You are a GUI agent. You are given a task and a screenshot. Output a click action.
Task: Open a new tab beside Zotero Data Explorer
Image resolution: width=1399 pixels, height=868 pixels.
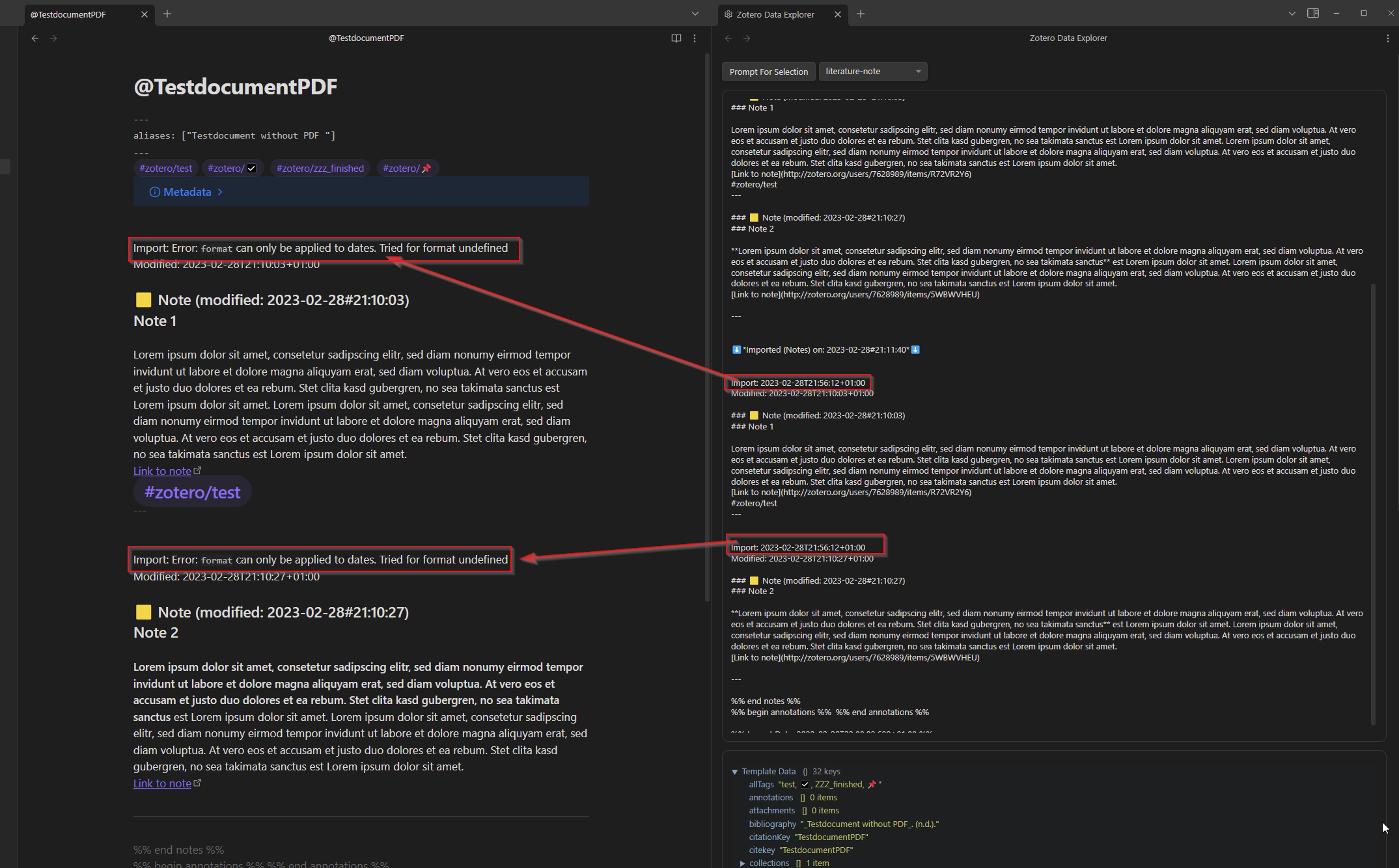point(861,14)
